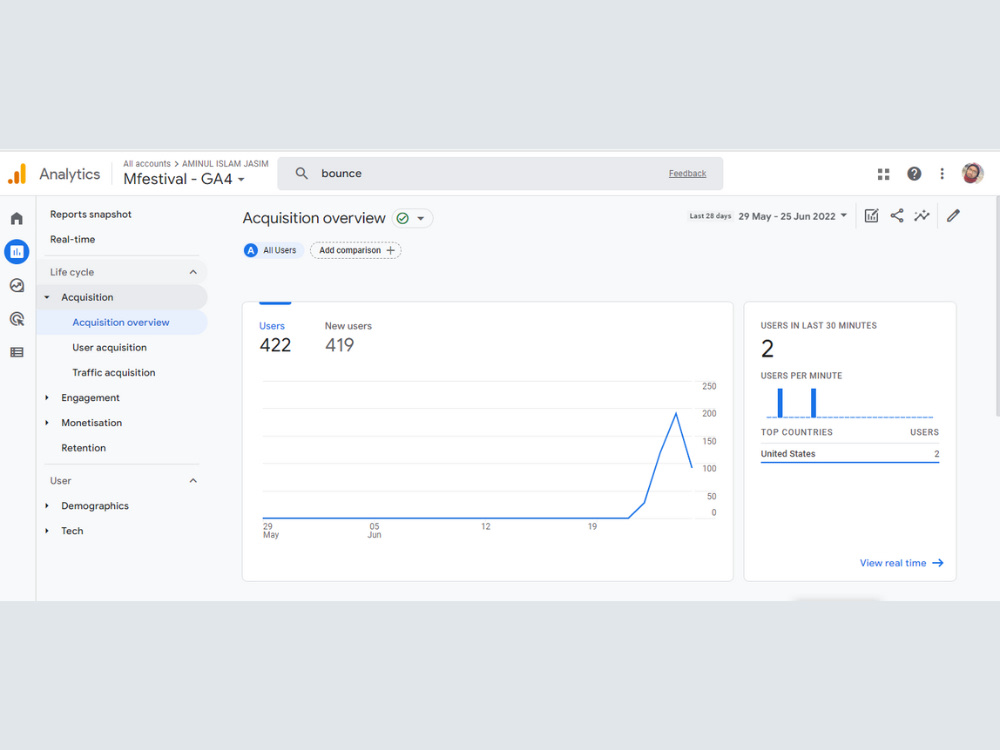
Task: Click the All Users comparison chip
Action: click(x=272, y=251)
